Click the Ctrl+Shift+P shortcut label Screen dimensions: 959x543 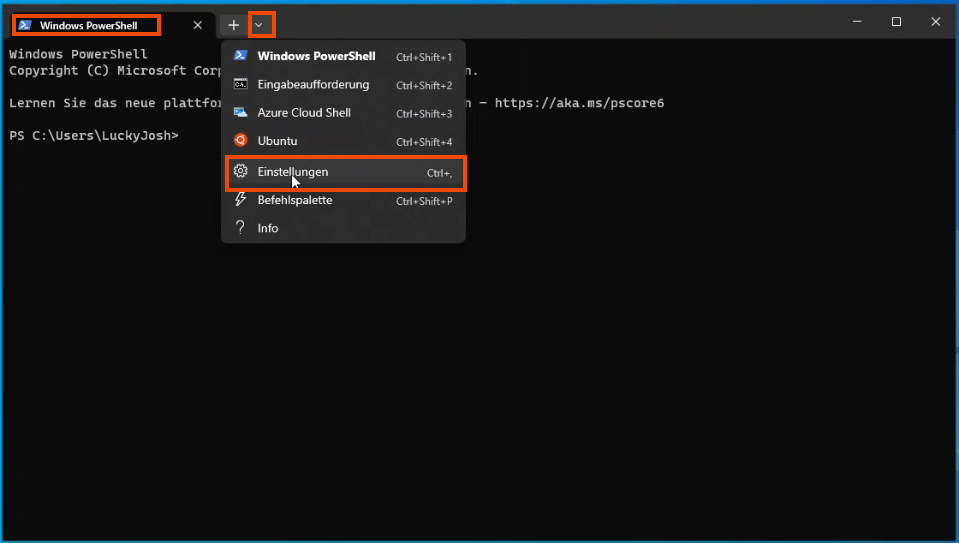tap(424, 201)
